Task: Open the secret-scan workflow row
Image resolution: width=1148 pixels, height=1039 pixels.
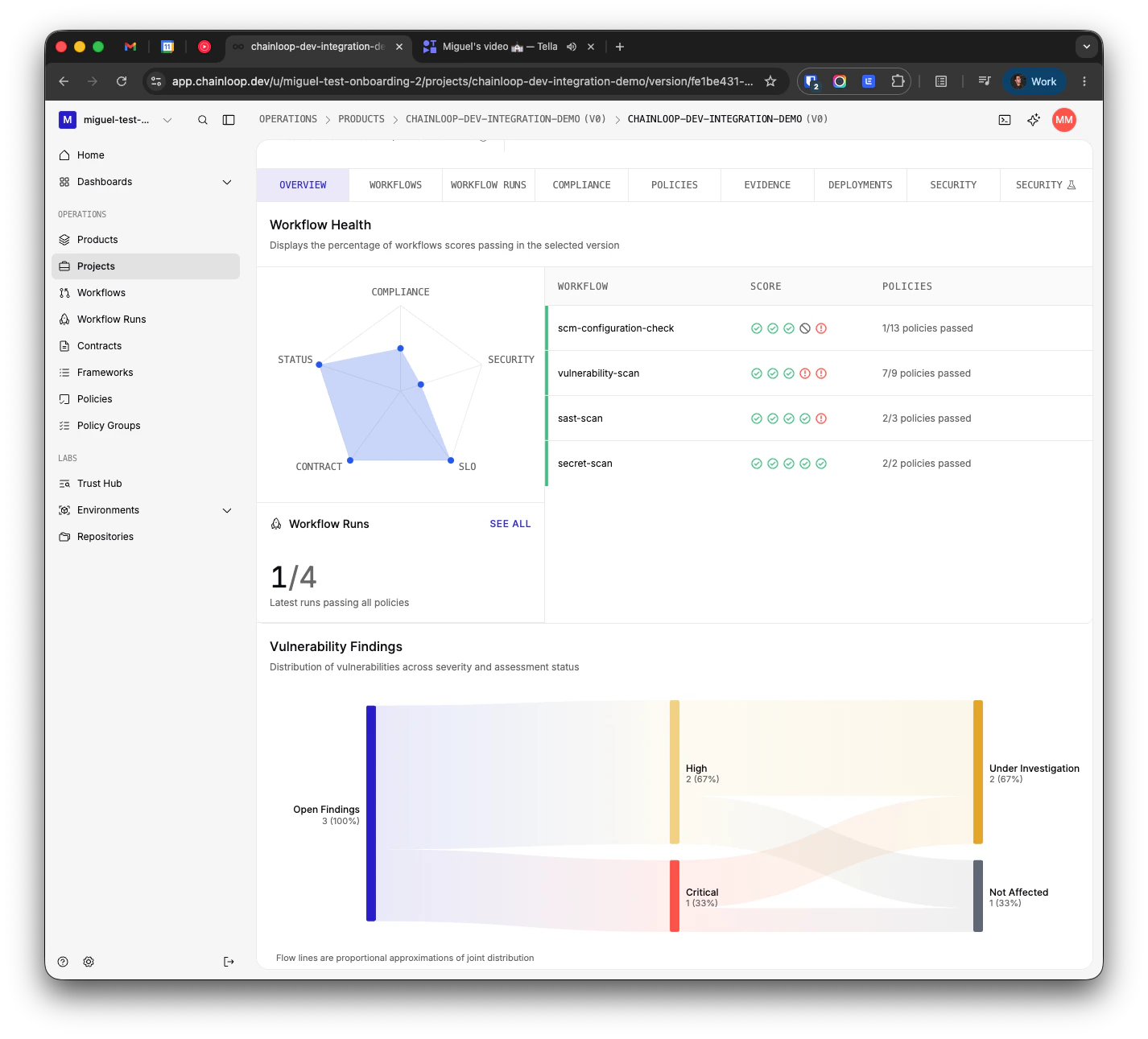Action: click(819, 464)
